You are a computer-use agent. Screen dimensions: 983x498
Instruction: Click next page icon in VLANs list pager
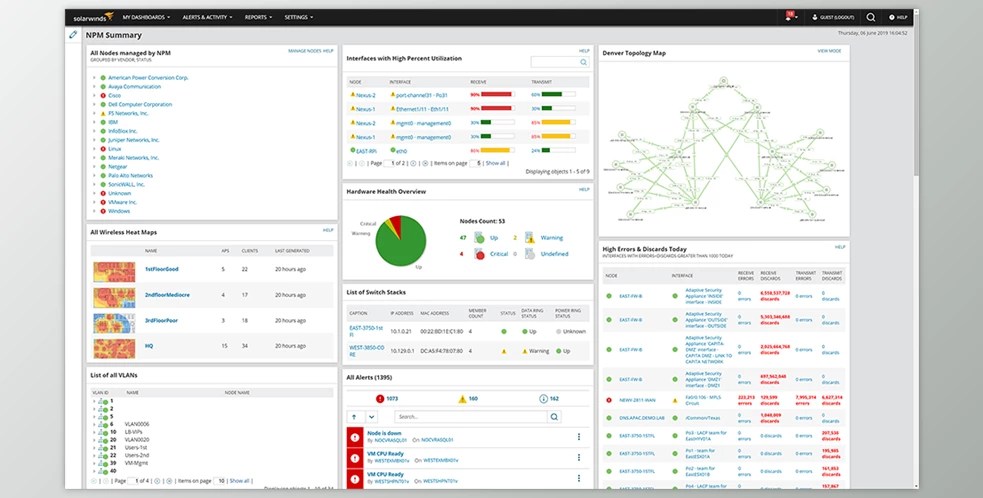pyautogui.click(x=157, y=481)
